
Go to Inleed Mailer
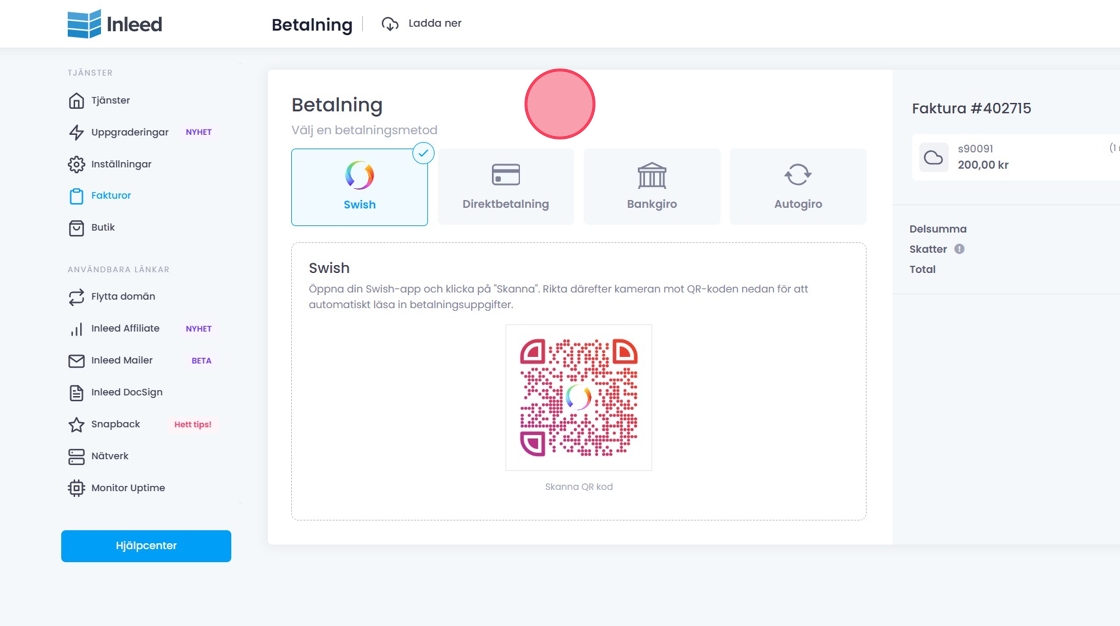pos(121,361)
